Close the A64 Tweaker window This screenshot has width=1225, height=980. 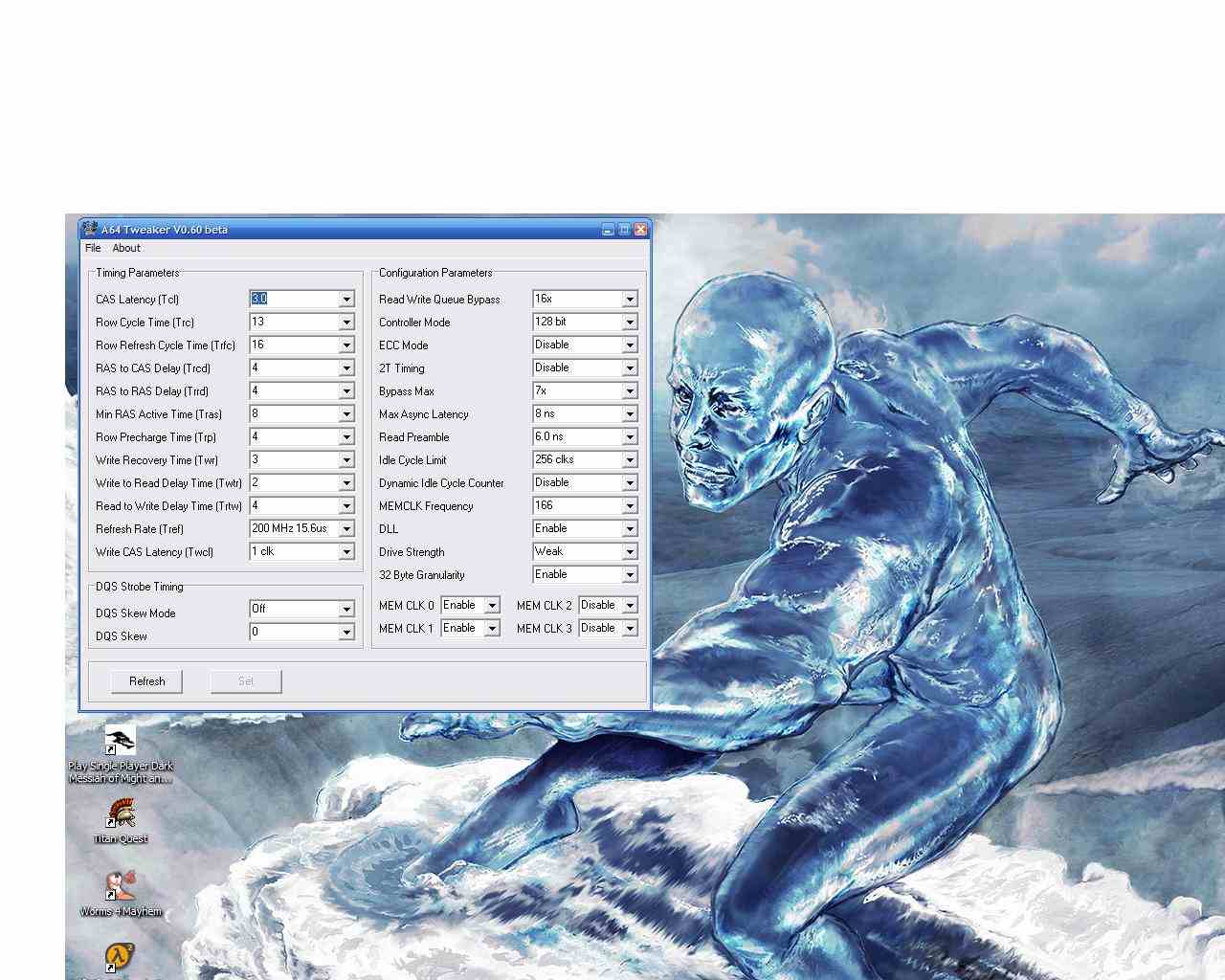tap(640, 230)
